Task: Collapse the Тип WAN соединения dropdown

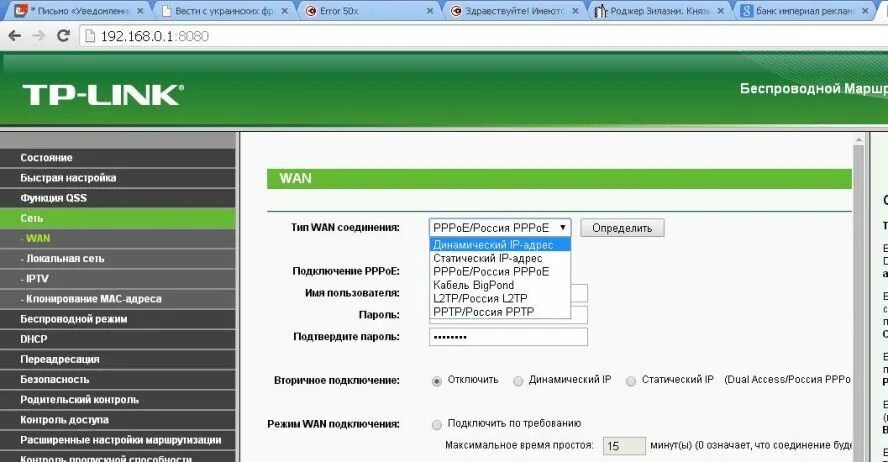Action: (x=500, y=228)
